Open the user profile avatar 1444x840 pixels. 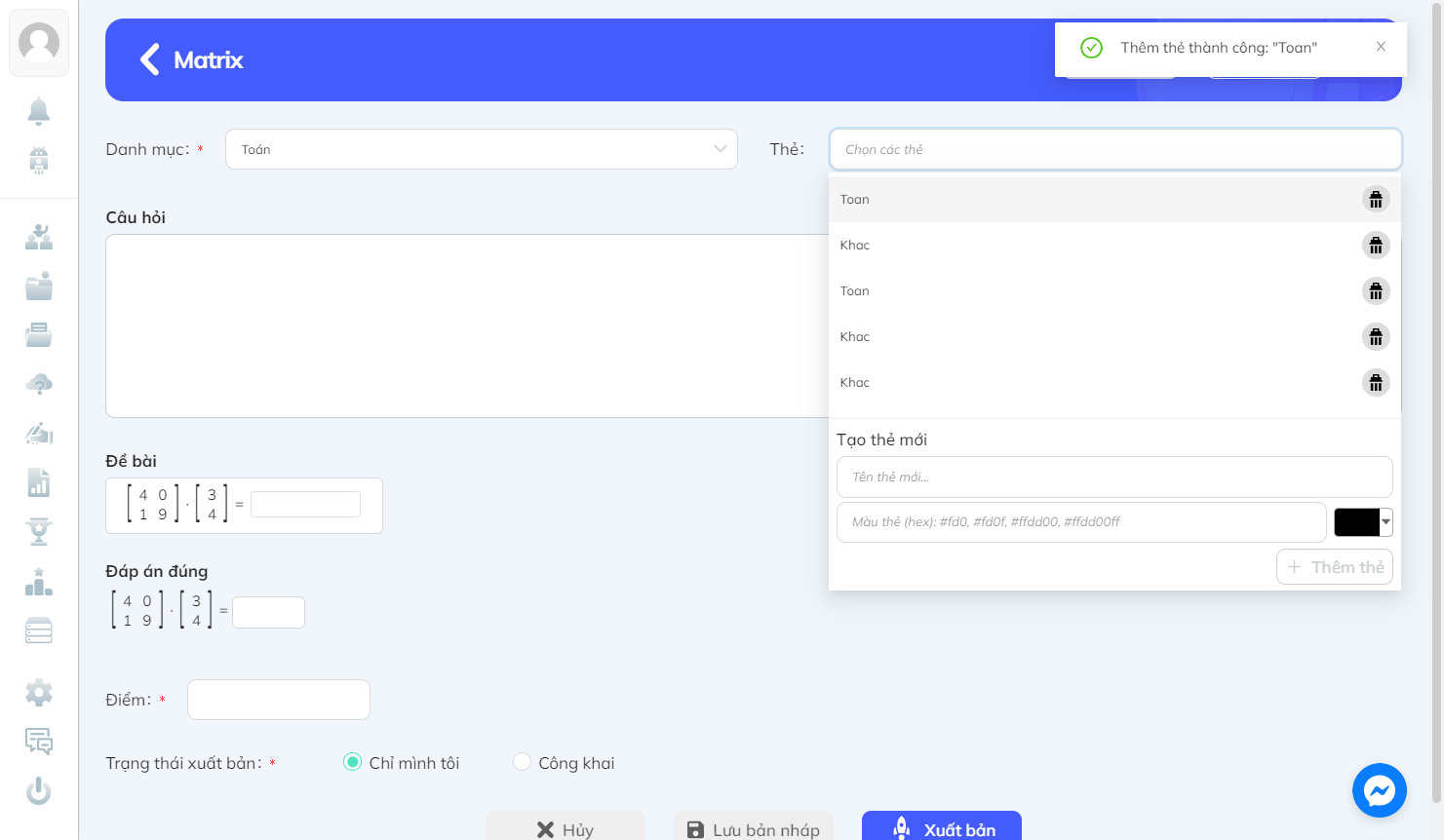coord(39,43)
